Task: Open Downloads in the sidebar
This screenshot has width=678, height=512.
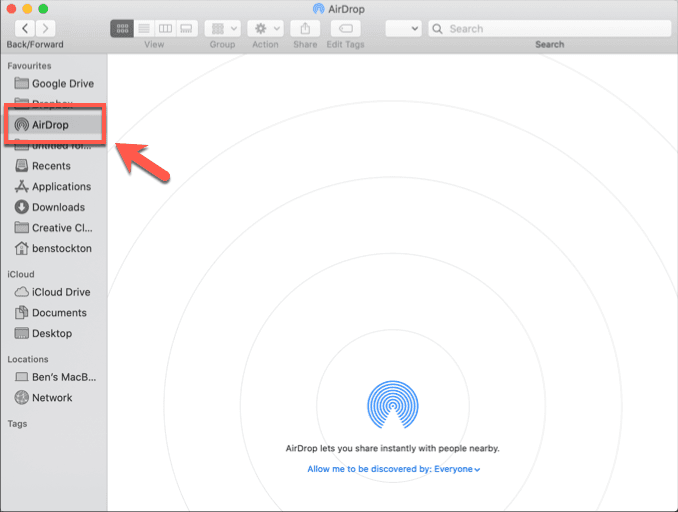Action: pos(55,207)
